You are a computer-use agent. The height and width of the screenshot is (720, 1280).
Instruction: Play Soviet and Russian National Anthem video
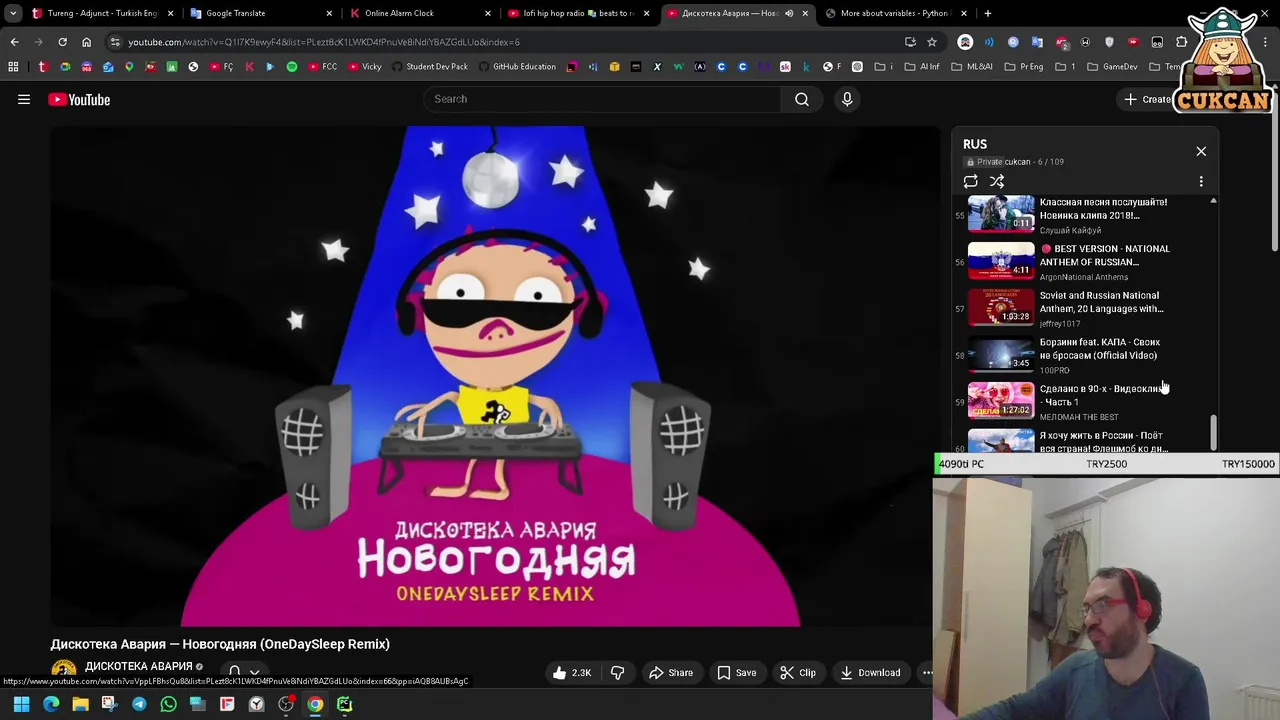tap(1080, 309)
